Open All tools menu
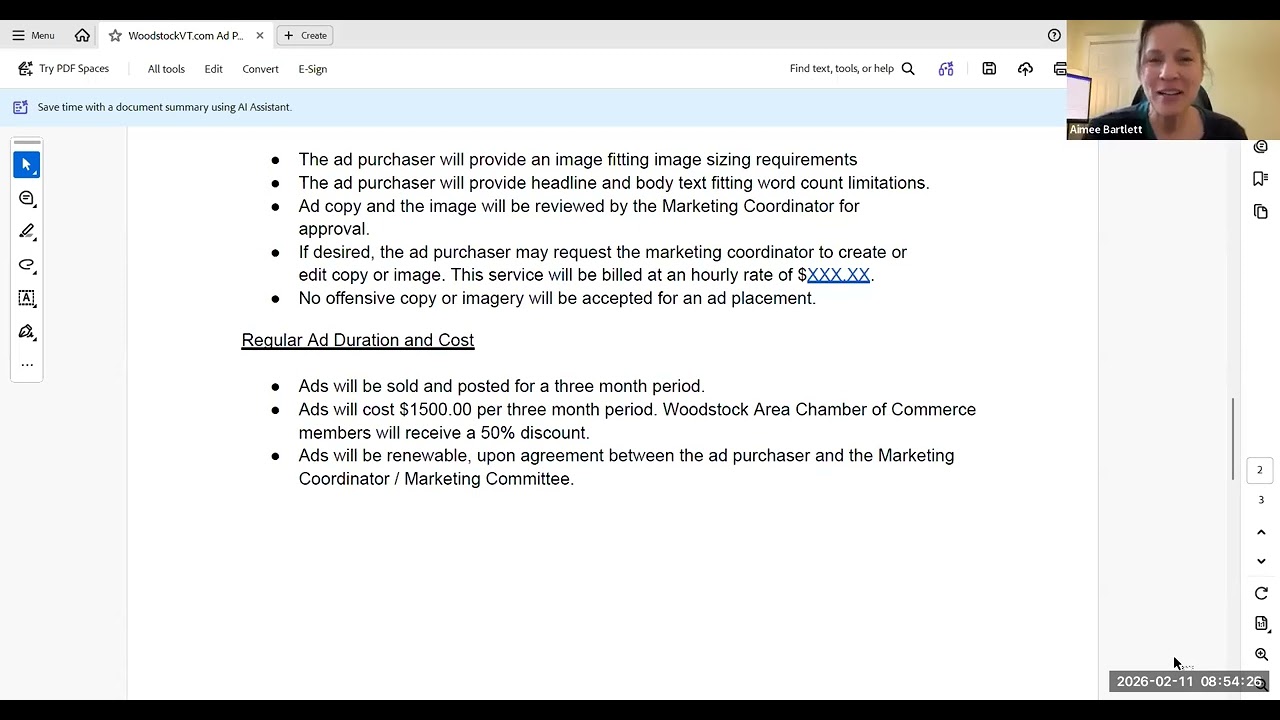This screenshot has width=1280, height=720. [x=166, y=69]
